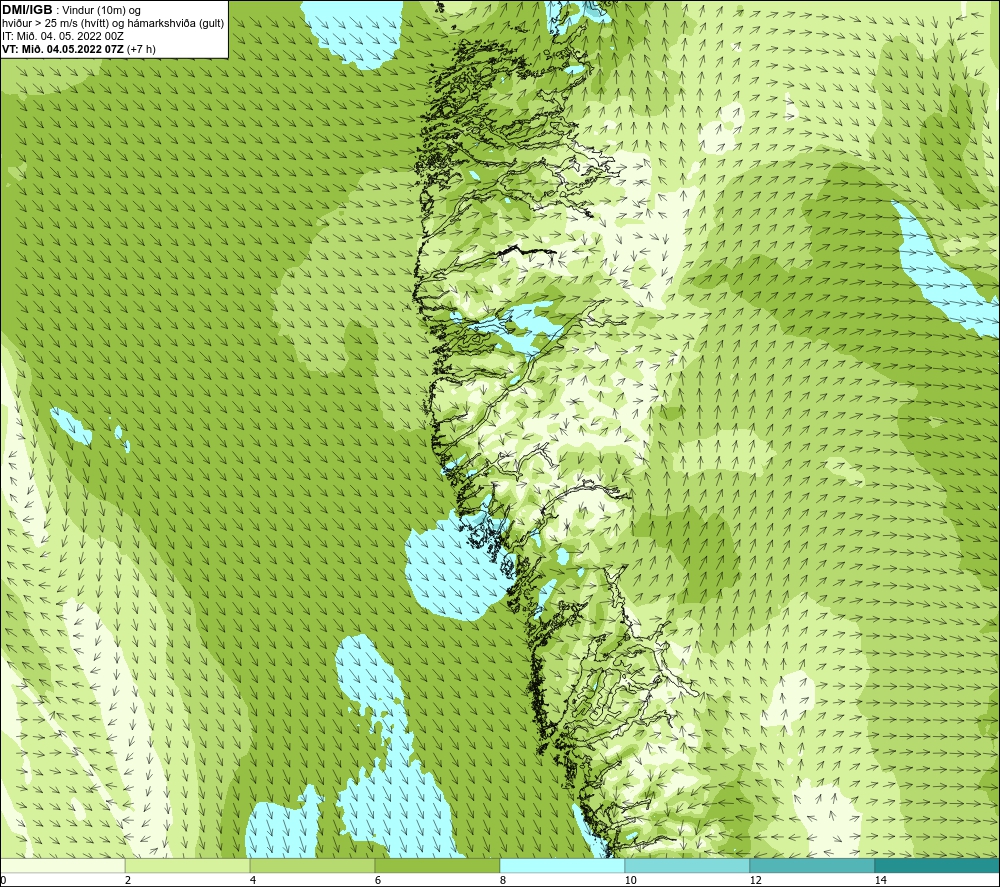The width and height of the screenshot is (1000, 887).
Task: Click the 12–14 m/s teal legend segment
Action: 812,865
